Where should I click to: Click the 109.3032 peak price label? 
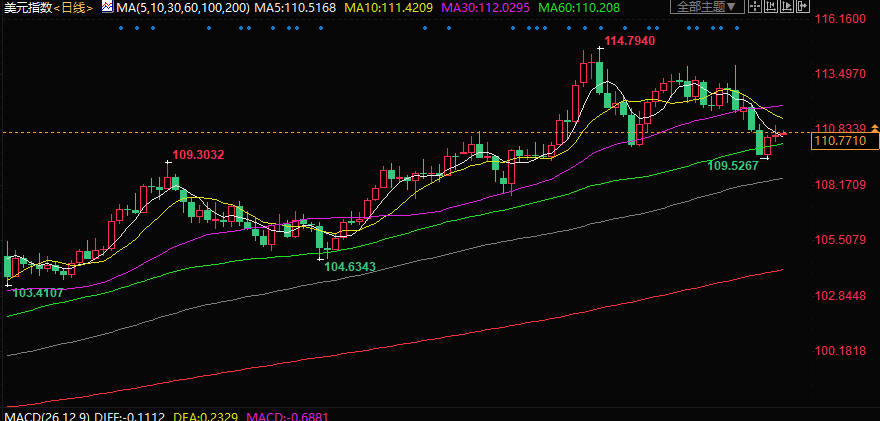[x=198, y=155]
